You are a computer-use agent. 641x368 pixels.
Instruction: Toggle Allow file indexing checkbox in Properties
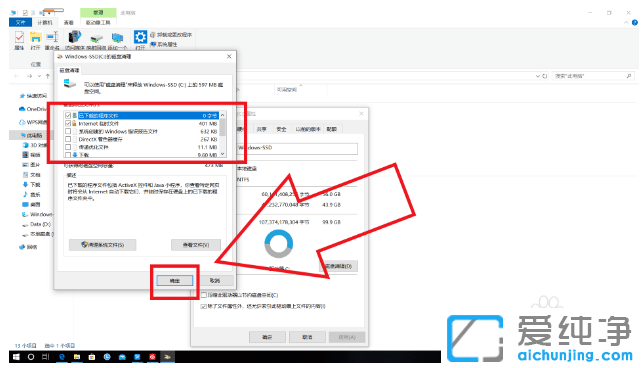204,306
